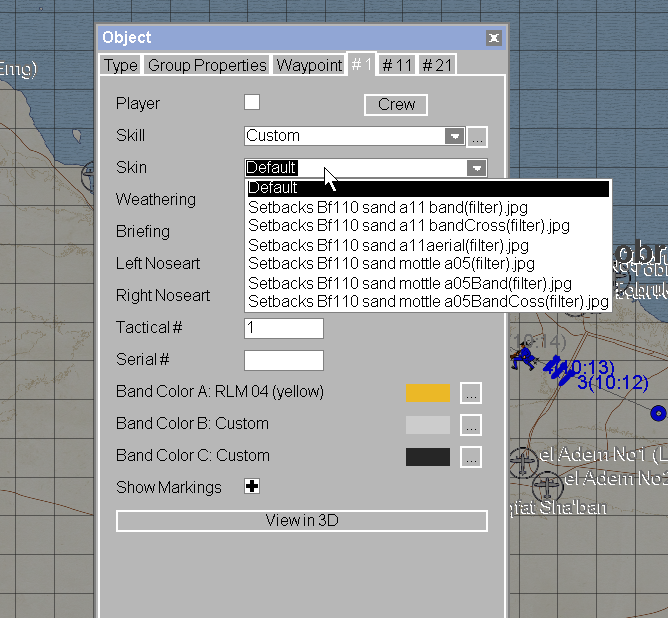Open the Crew settings button
This screenshot has width=668, height=618.
396,105
